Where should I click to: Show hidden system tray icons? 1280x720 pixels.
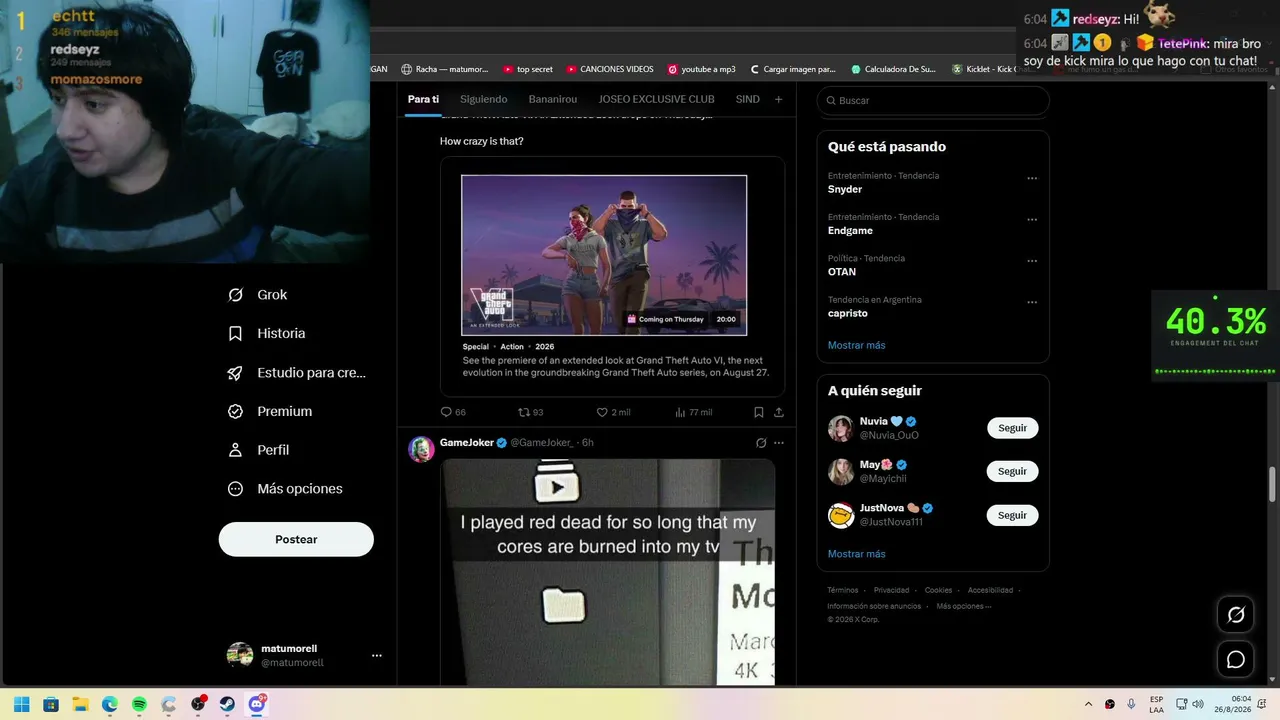coord(1089,704)
